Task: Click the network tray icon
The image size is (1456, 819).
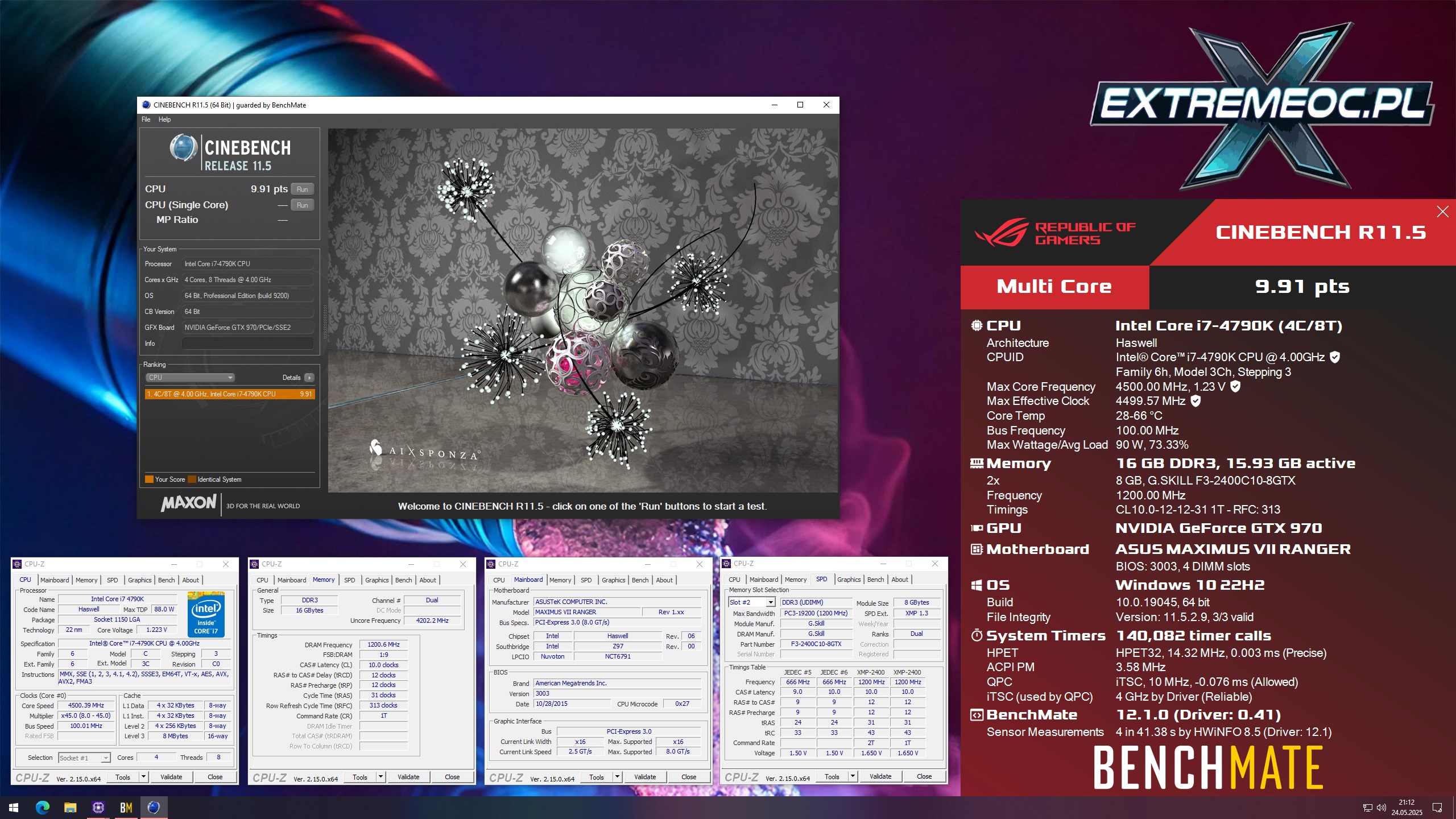Action: [1368, 808]
